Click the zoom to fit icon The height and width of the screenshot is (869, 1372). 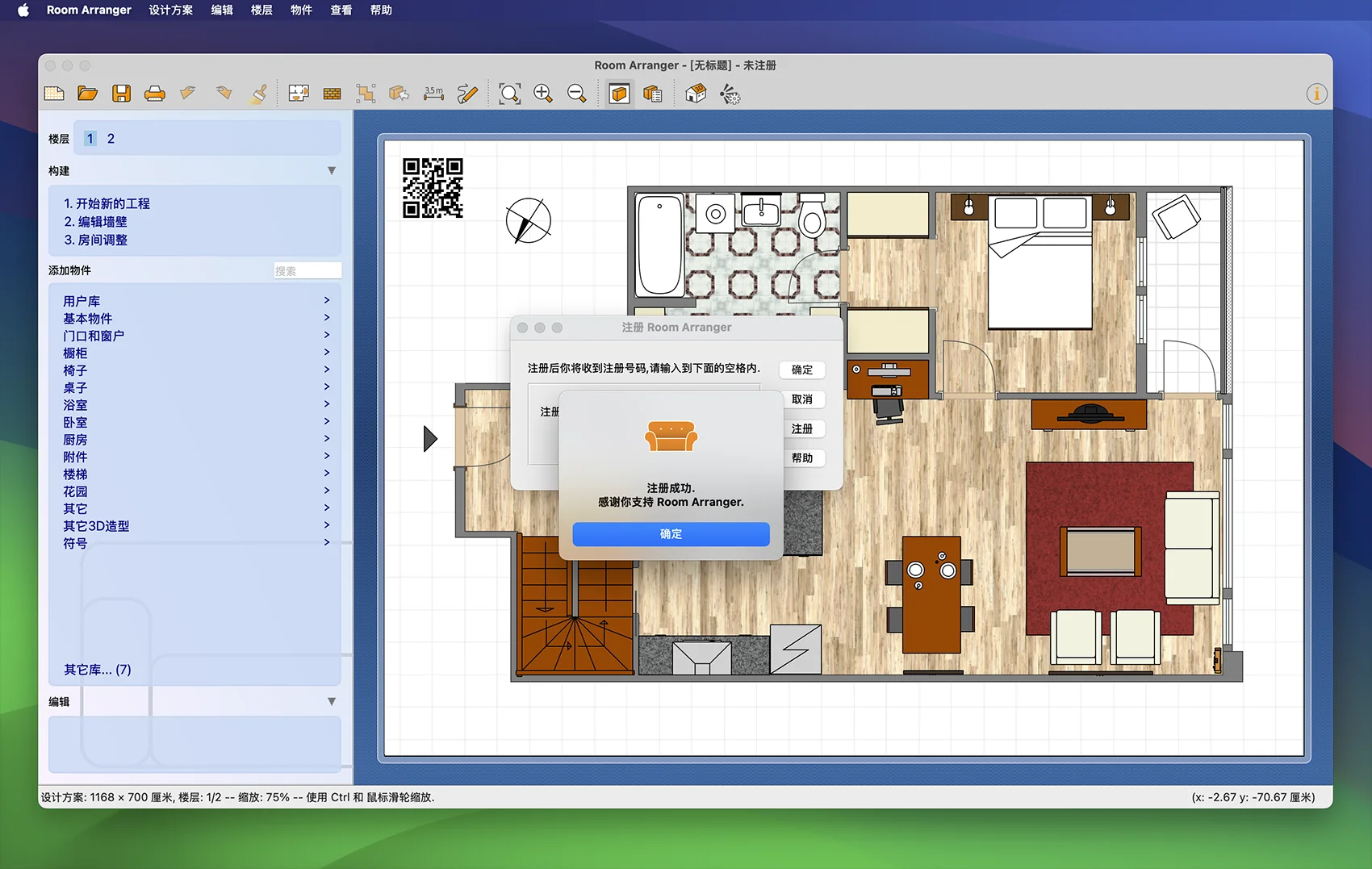click(x=509, y=94)
